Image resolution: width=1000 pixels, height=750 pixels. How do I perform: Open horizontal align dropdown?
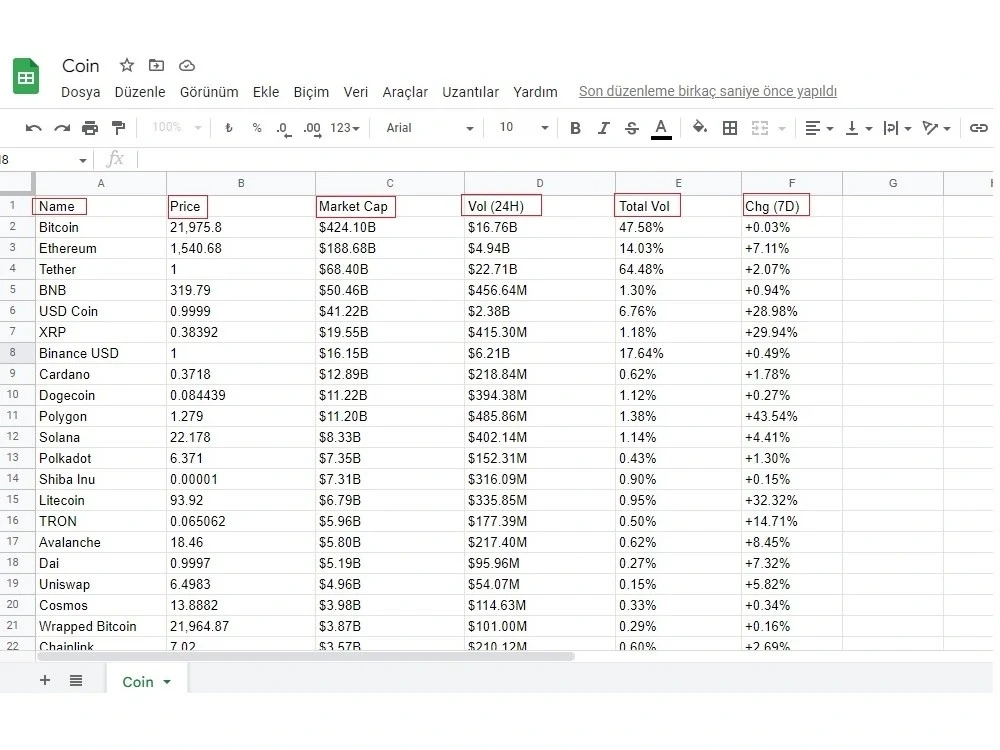(820, 128)
